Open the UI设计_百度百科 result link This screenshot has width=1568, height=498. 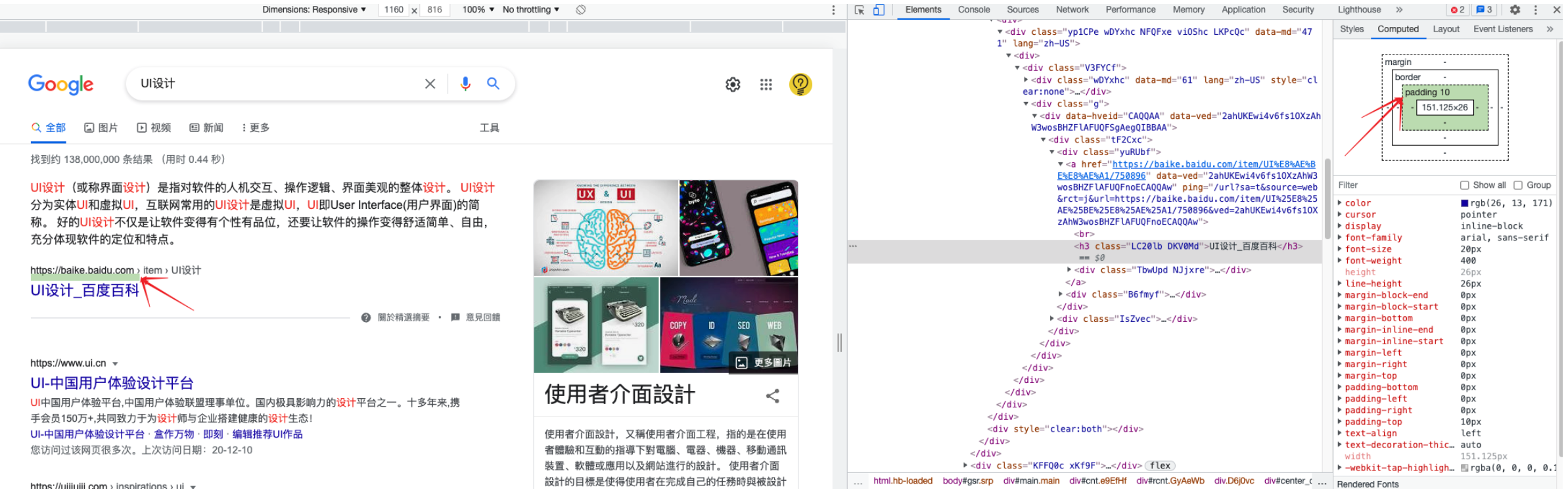tap(85, 290)
